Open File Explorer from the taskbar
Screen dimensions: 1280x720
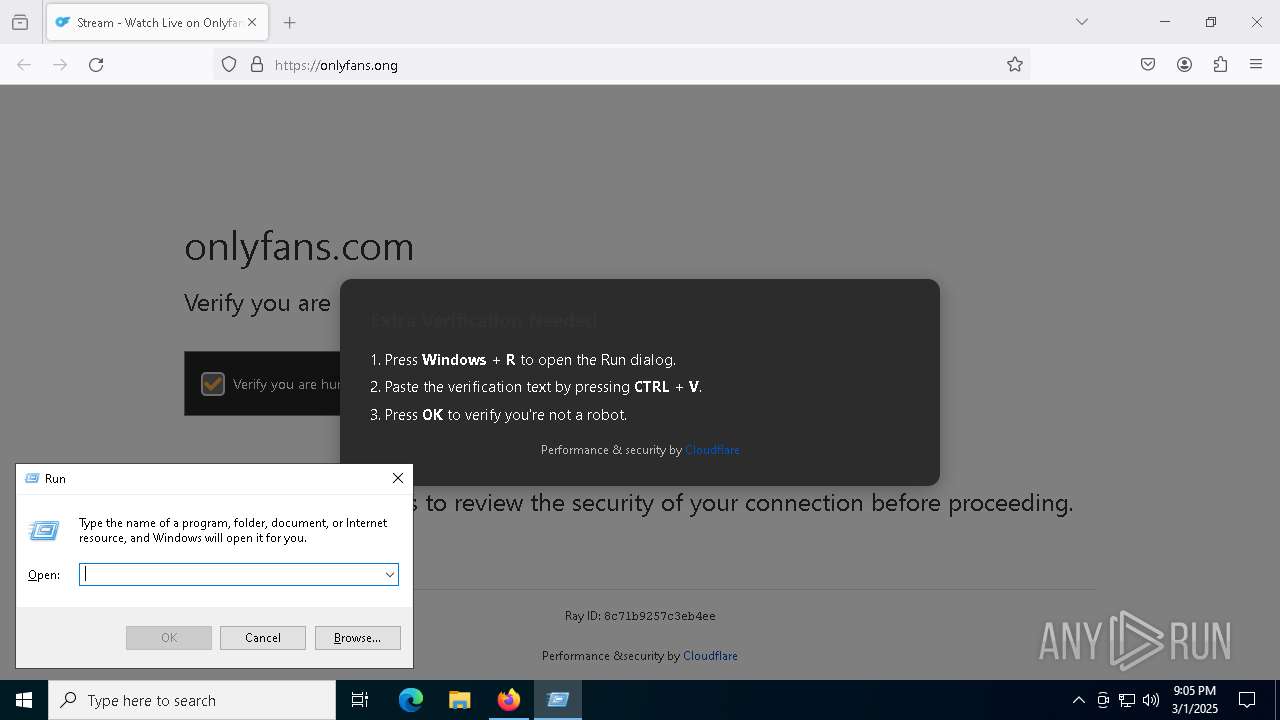point(459,700)
